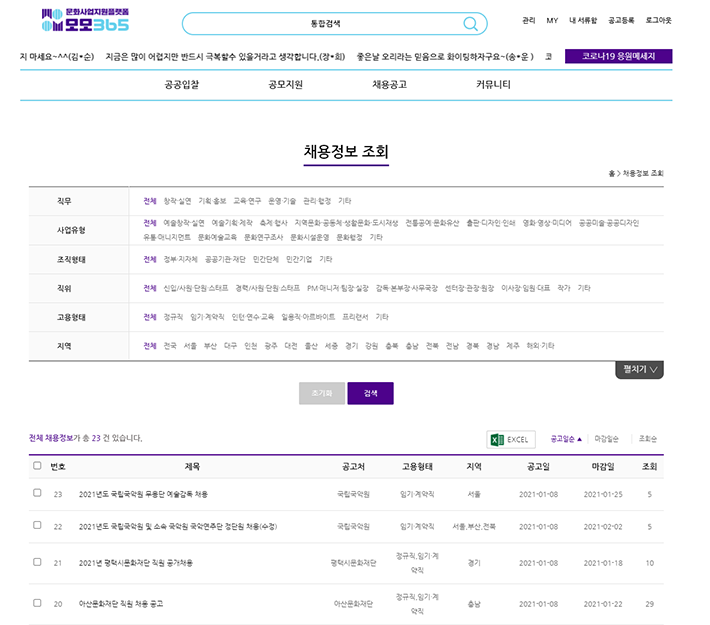Expand filters with 펼치기 button
The image size is (710, 625).
[639, 369]
